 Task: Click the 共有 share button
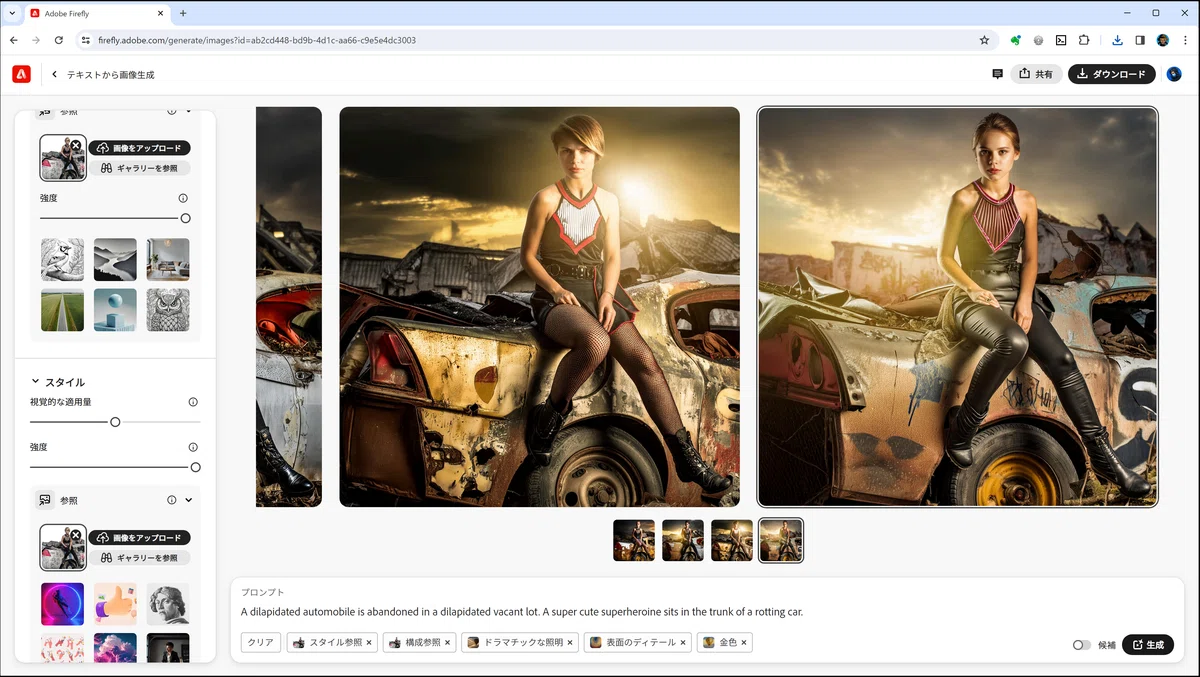pyautogui.click(x=1036, y=74)
